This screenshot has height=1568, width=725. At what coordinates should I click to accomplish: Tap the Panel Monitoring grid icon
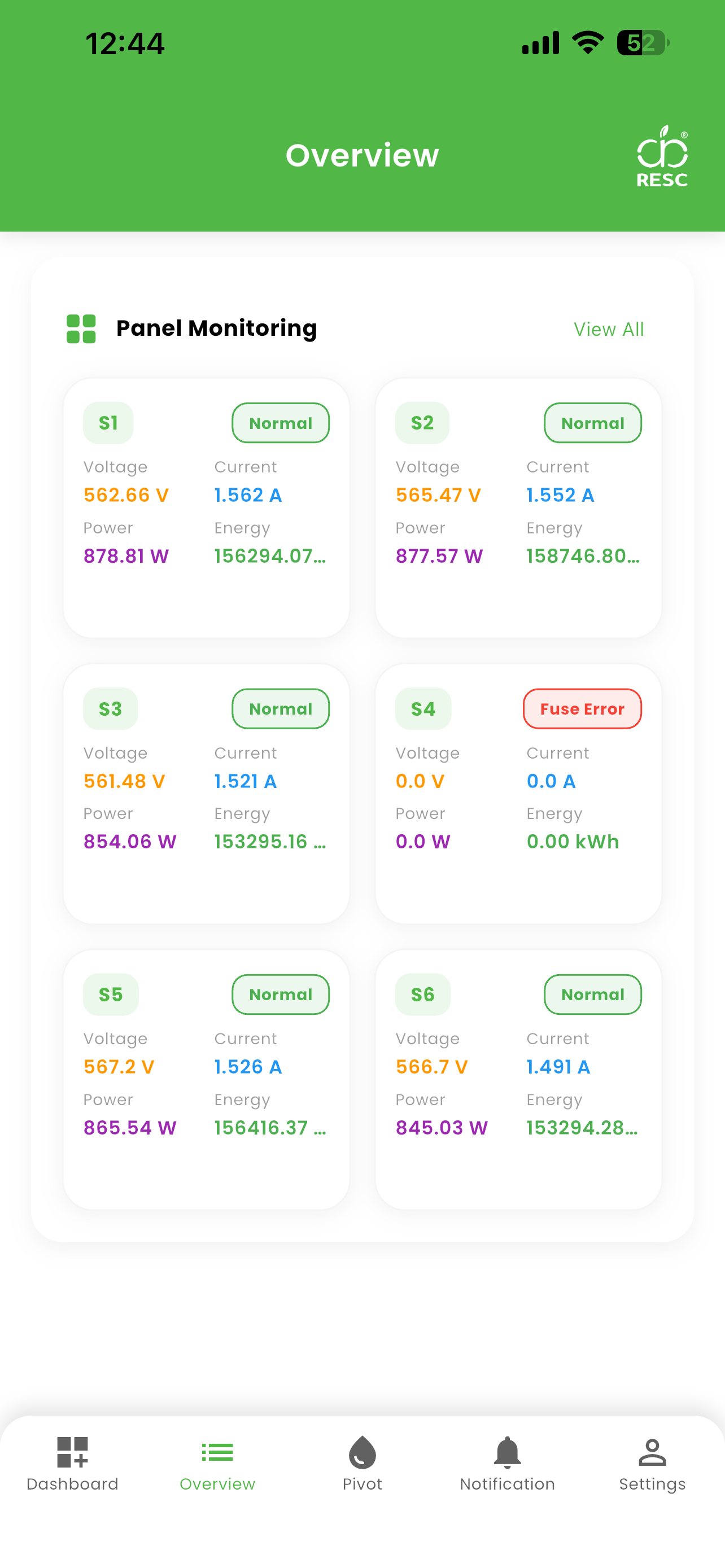tap(81, 329)
